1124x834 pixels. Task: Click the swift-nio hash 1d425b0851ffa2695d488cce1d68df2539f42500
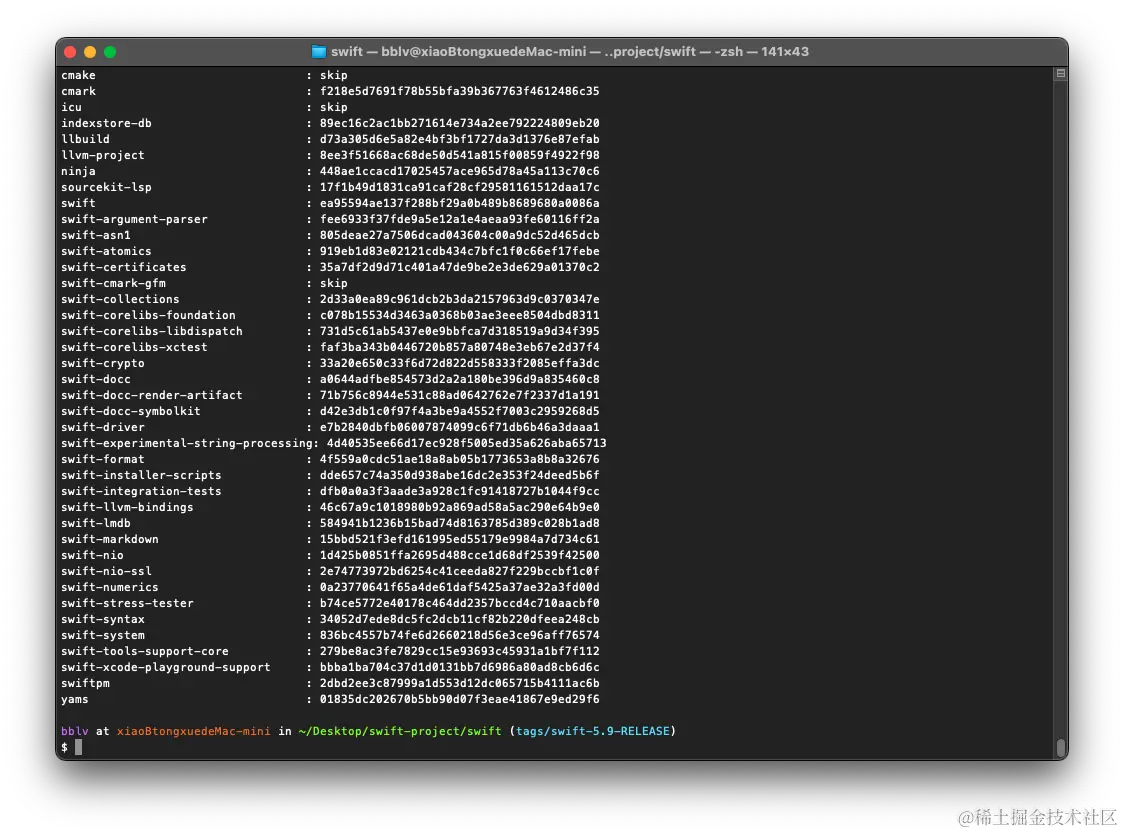tap(459, 556)
